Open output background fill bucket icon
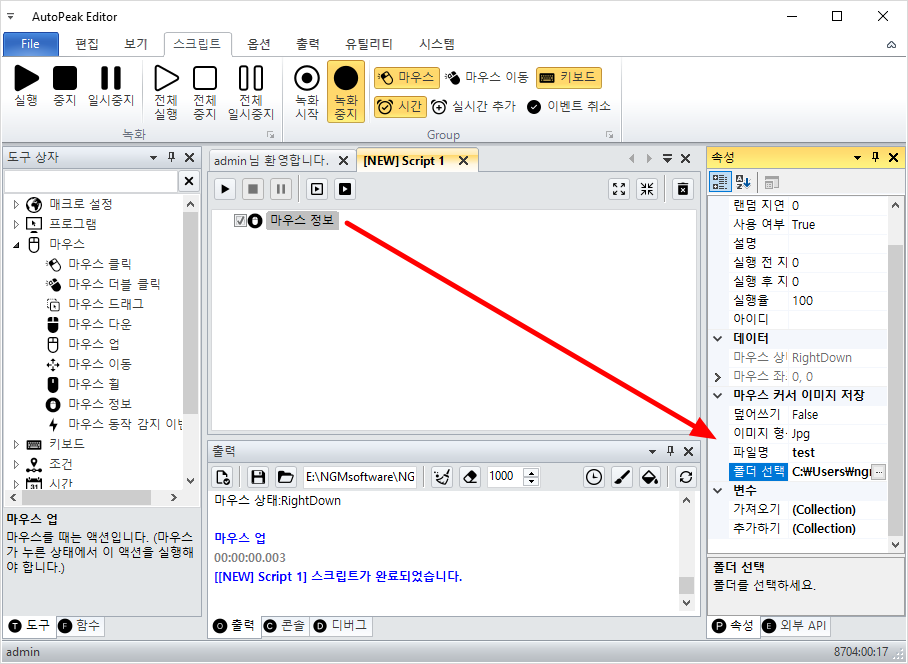The image size is (908, 664). 650,477
